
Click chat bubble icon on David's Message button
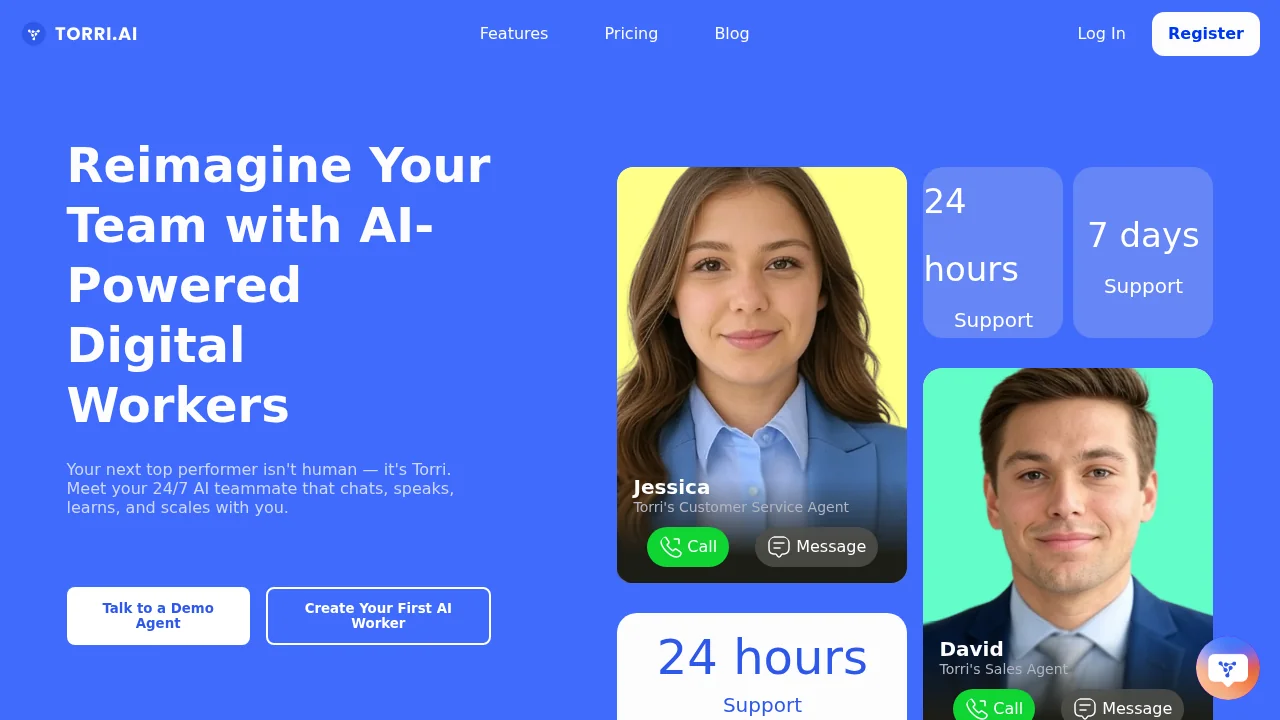pyautogui.click(x=1085, y=709)
